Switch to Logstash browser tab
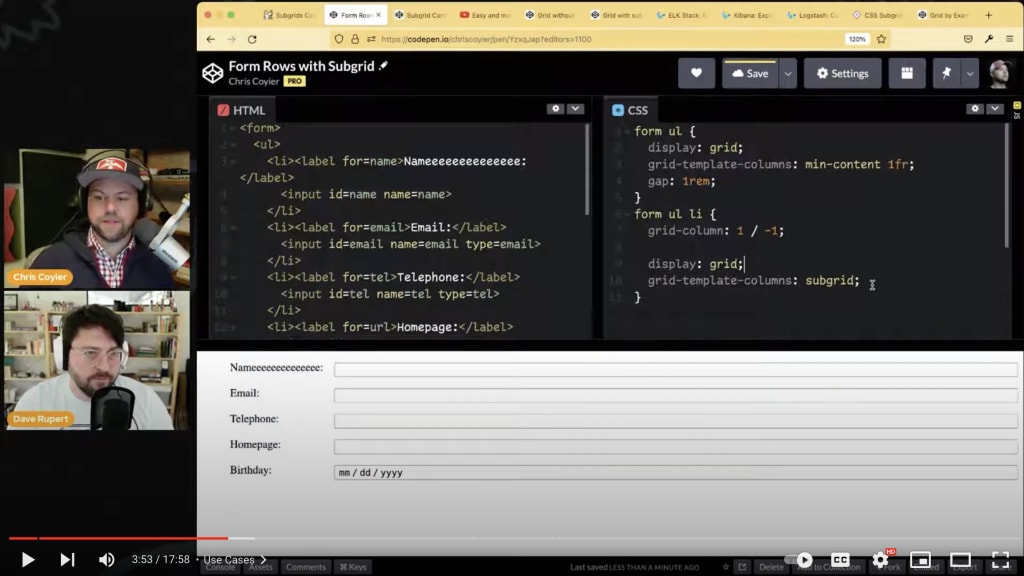The height and width of the screenshot is (576, 1024). [x=812, y=14]
